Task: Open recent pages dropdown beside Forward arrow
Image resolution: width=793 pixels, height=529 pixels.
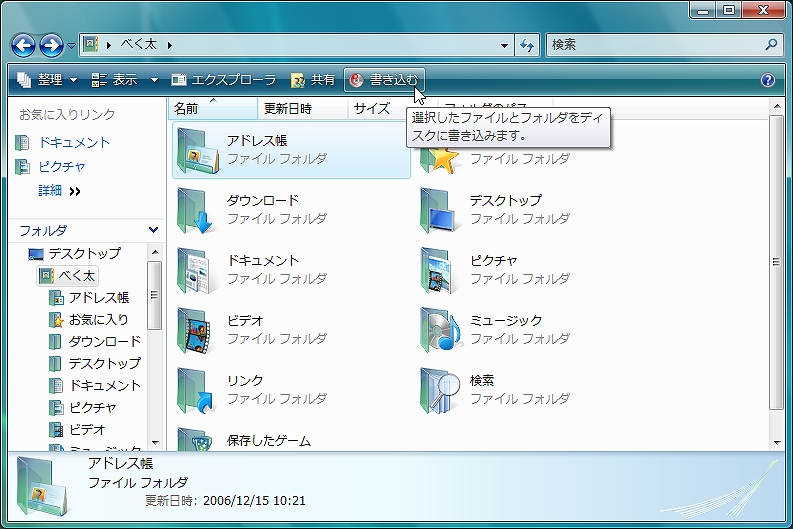Action: click(x=71, y=46)
